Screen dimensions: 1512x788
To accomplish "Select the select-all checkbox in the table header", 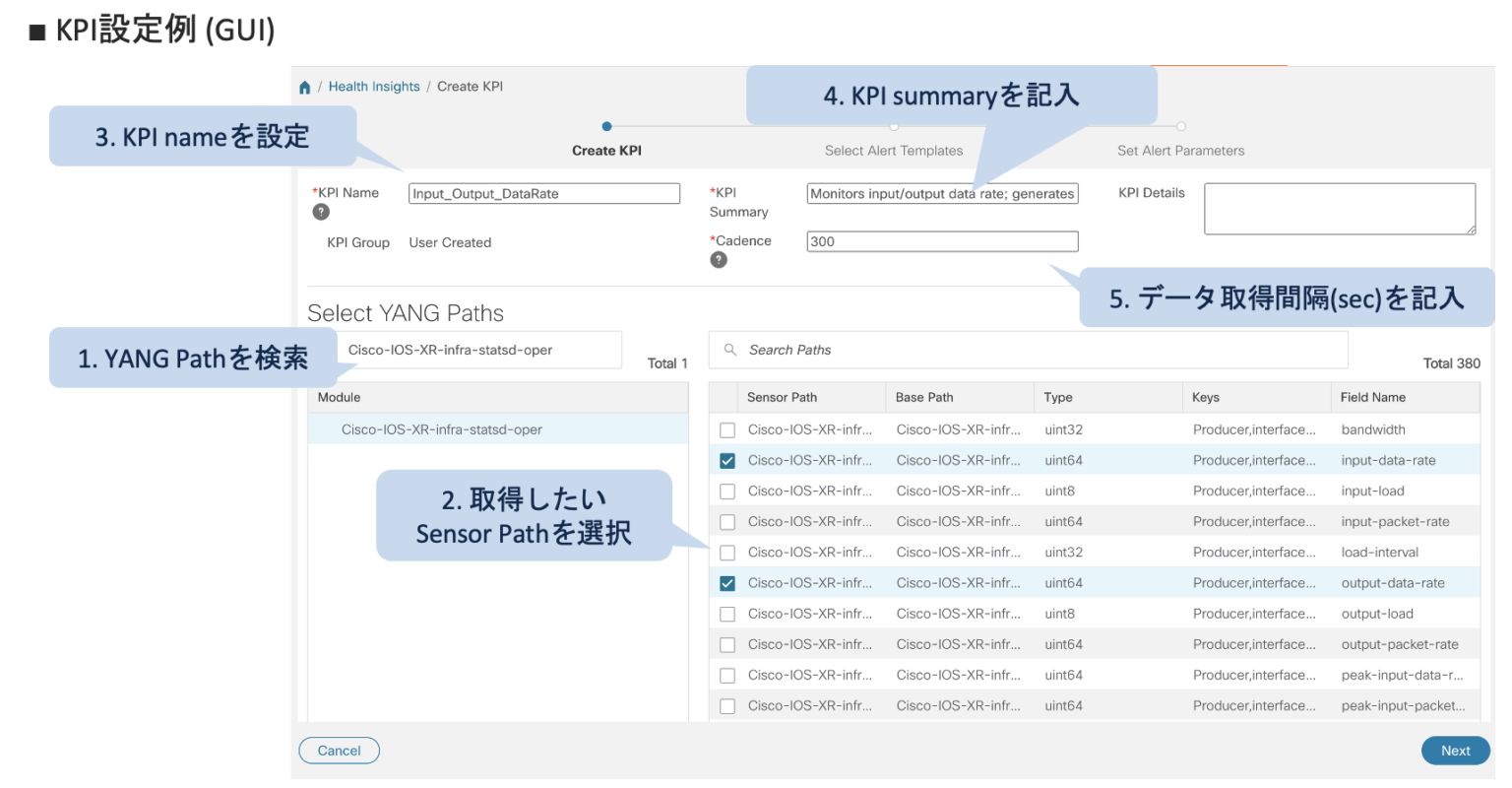I will click(x=726, y=397).
